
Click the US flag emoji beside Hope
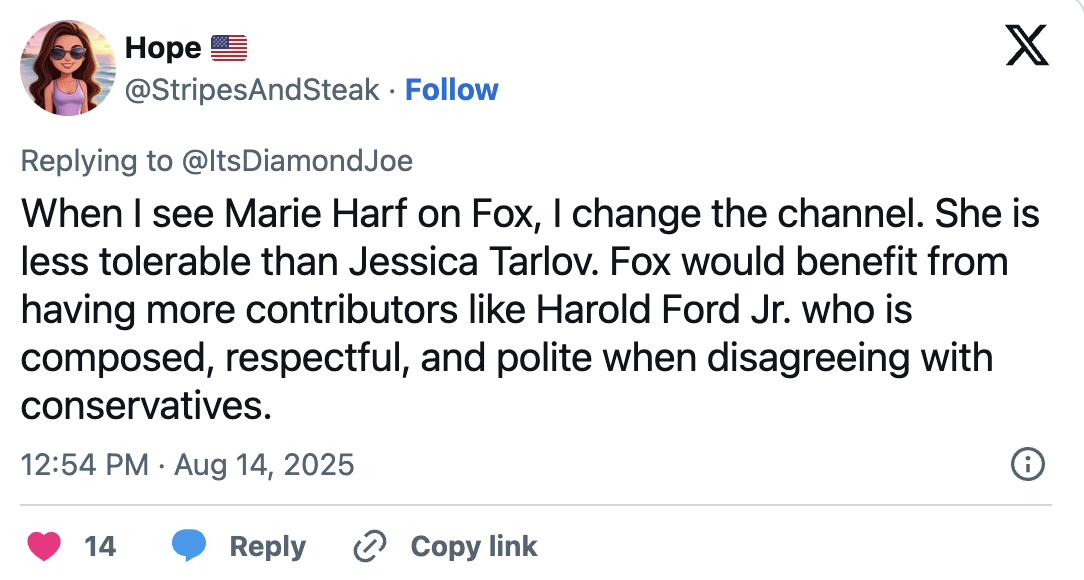[229, 47]
